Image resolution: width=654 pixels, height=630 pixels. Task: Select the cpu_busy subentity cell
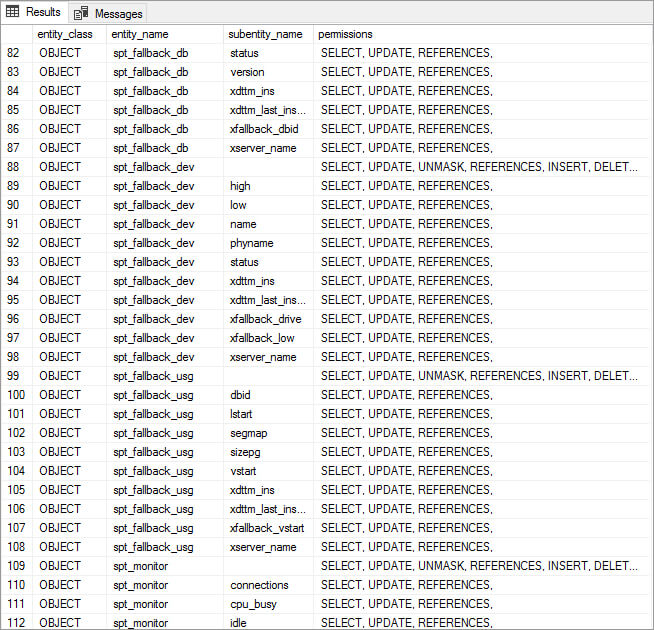[253, 604]
